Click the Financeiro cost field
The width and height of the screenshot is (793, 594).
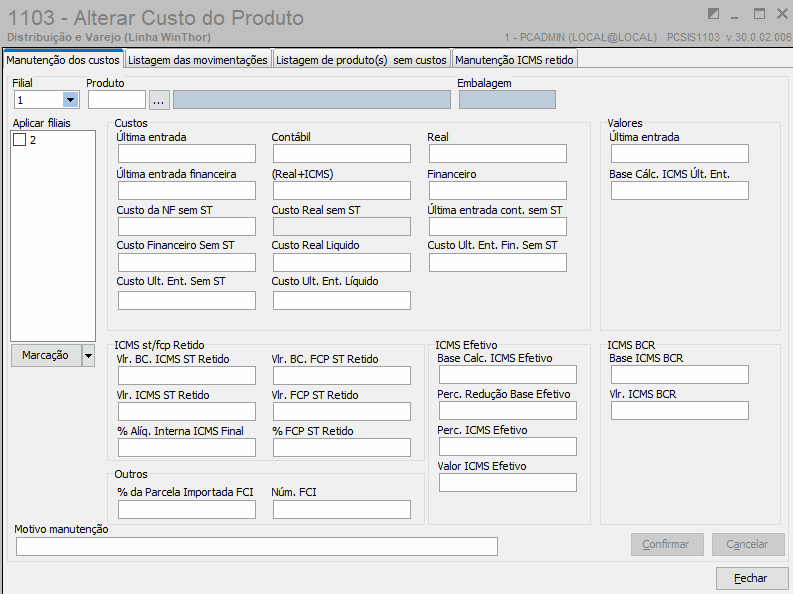pyautogui.click(x=498, y=191)
